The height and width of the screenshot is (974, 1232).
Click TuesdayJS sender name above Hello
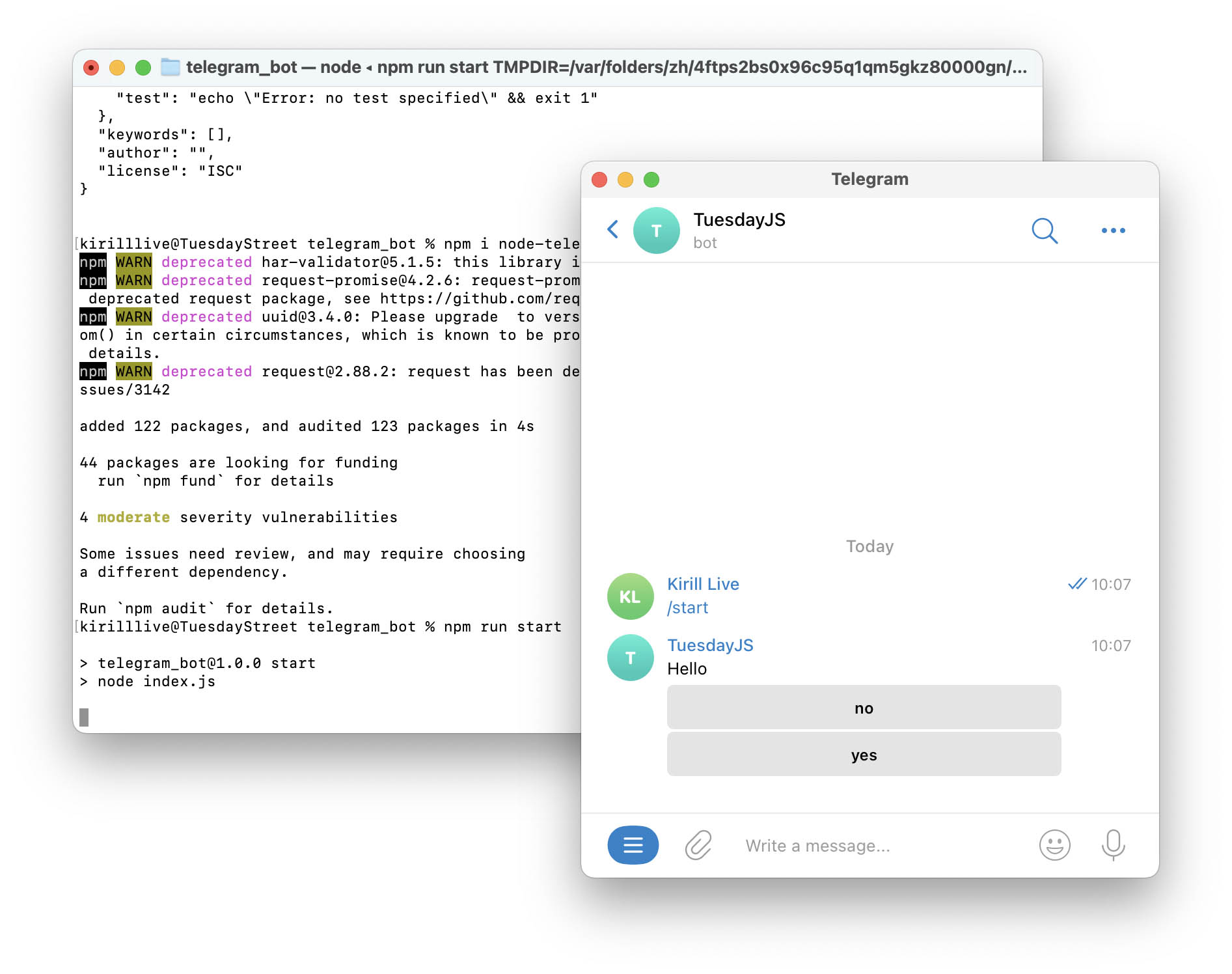point(710,645)
